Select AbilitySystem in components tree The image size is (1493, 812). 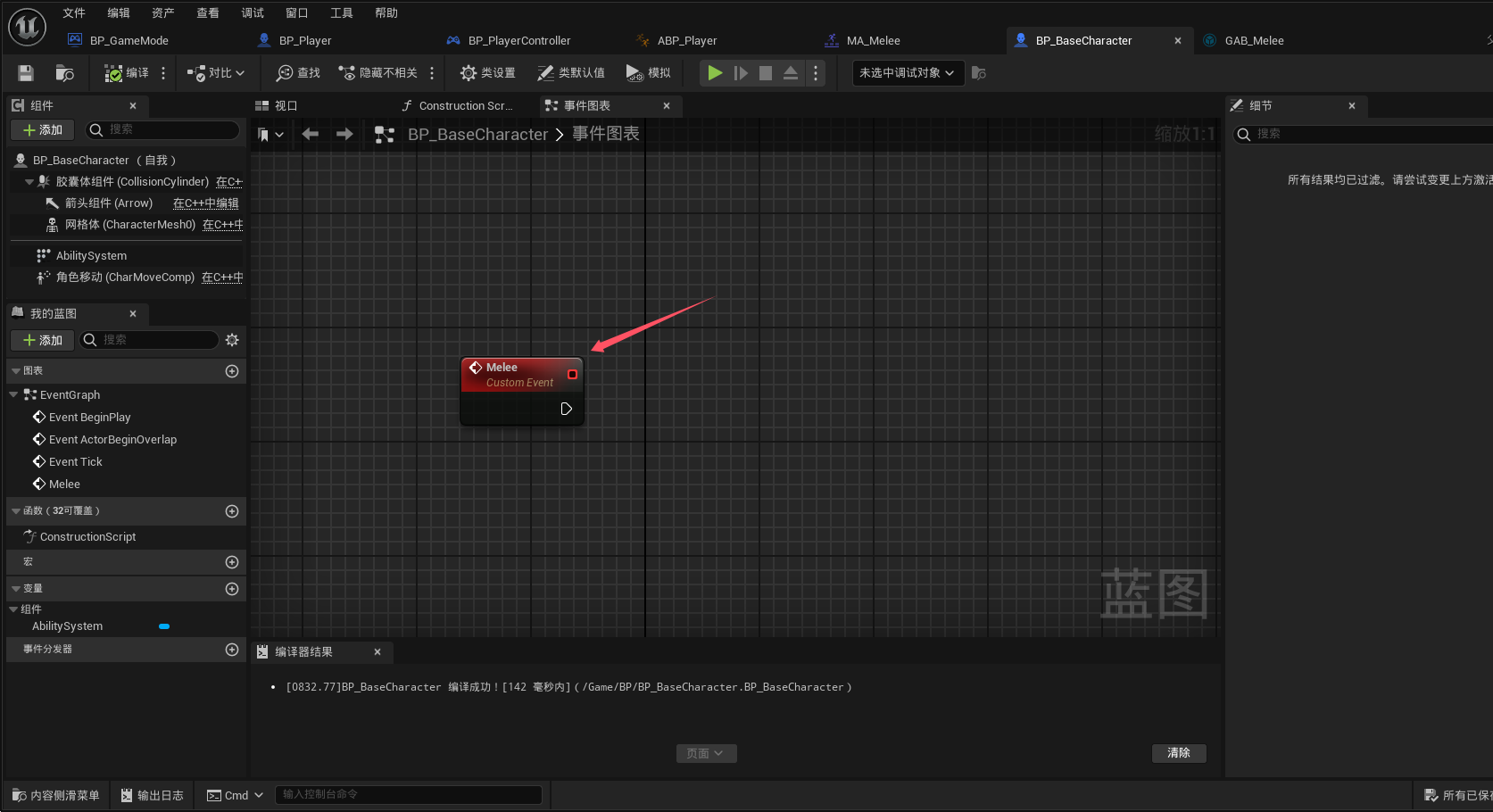pos(91,256)
